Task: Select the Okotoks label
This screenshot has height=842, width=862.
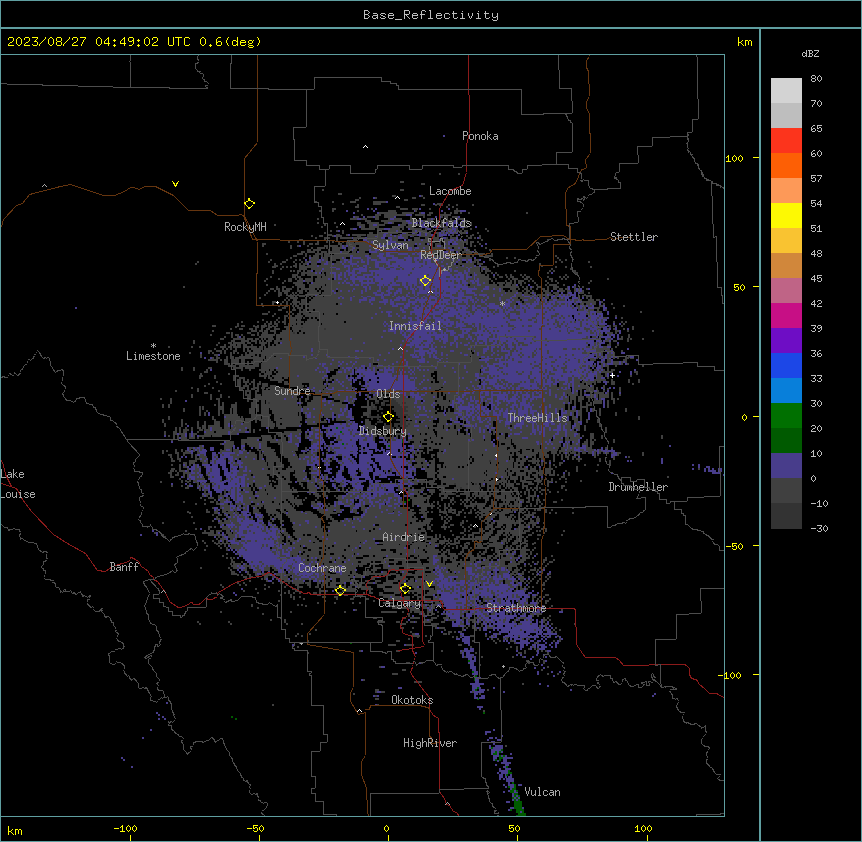Action: pos(412,700)
